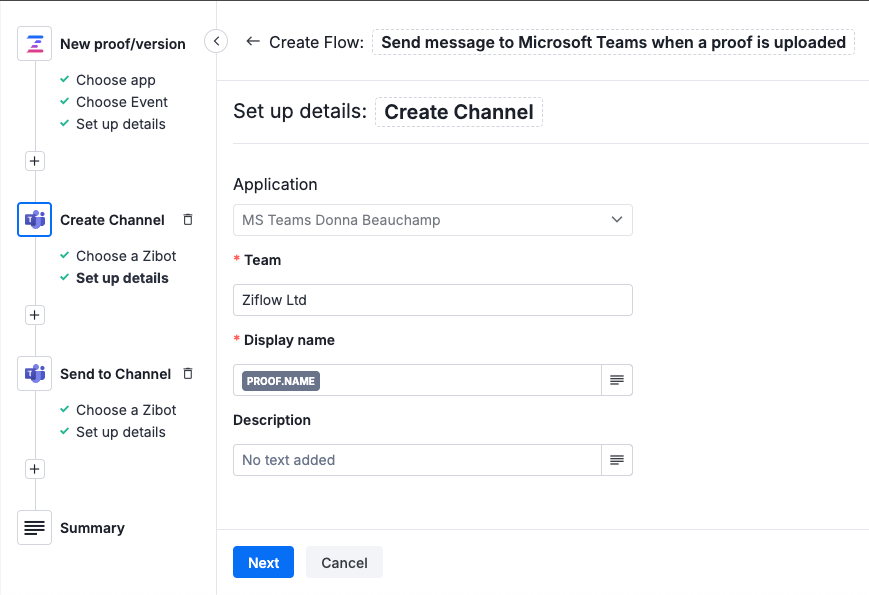Open Choose a Zibot under Send to Channel
Screen dimensions: 869x595
[125, 410]
